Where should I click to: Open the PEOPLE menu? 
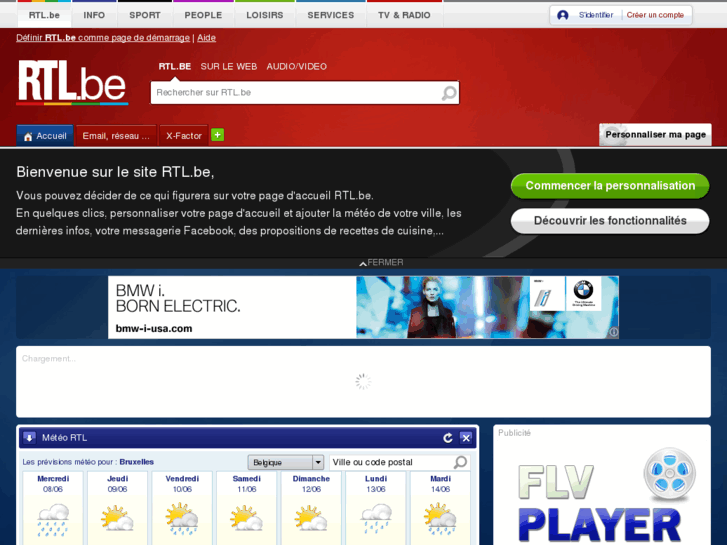point(203,15)
